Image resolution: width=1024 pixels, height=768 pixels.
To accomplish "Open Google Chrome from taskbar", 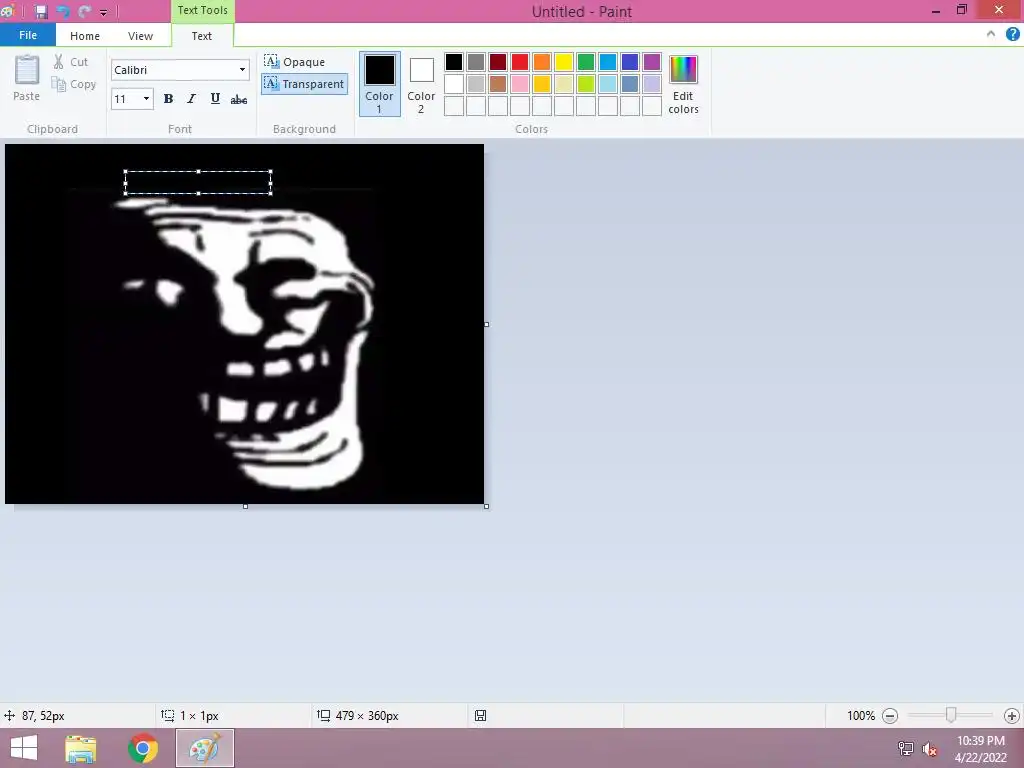I will (x=143, y=748).
